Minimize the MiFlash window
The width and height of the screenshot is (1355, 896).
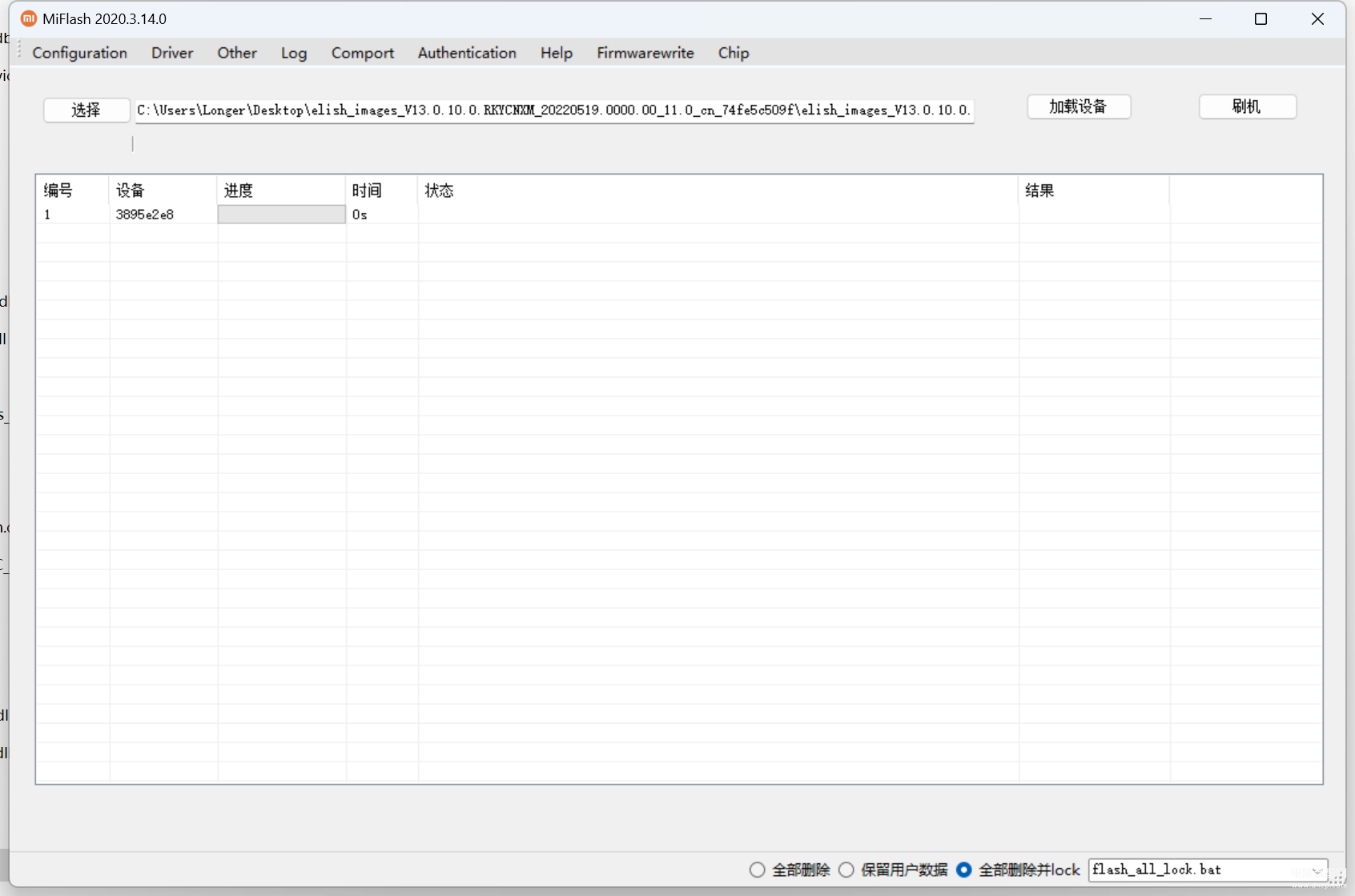(x=1205, y=18)
